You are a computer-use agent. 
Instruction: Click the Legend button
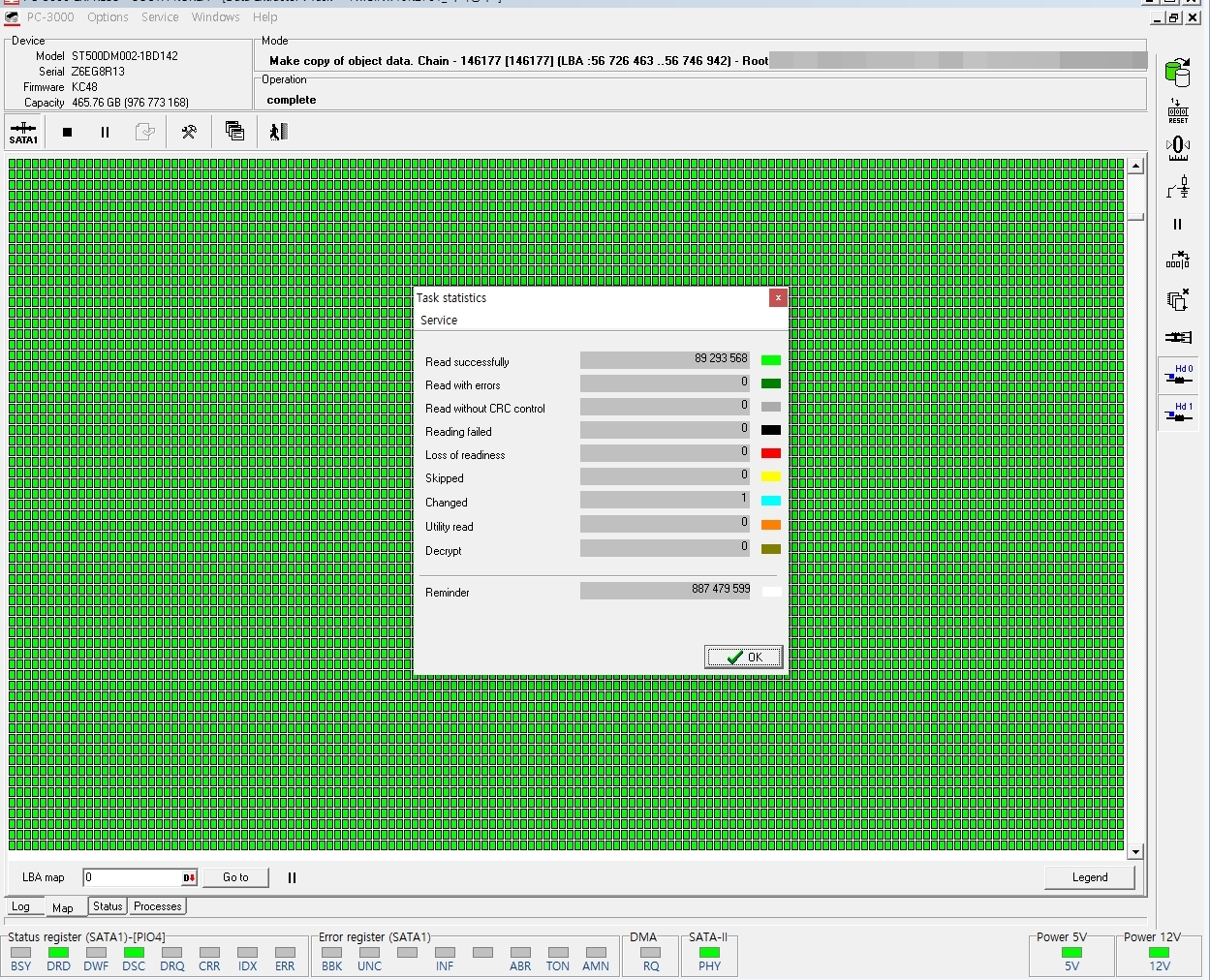1090,877
